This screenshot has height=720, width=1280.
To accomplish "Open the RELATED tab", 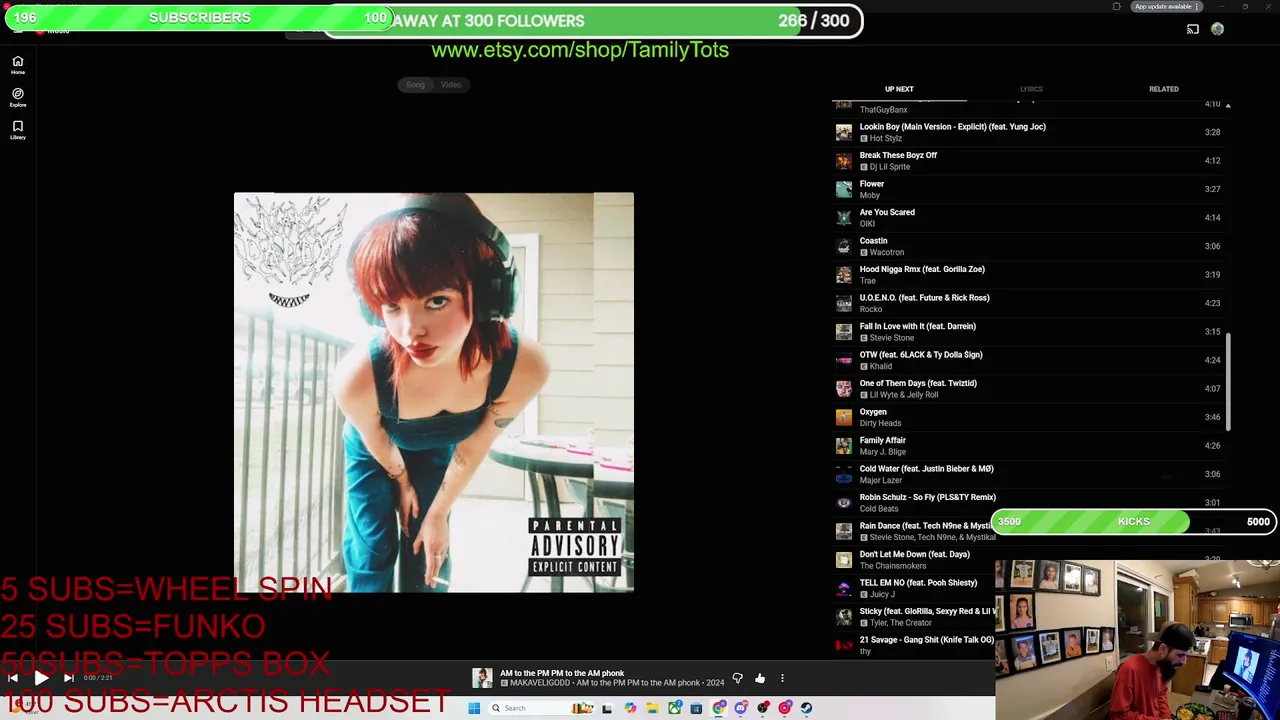I will point(1163,89).
